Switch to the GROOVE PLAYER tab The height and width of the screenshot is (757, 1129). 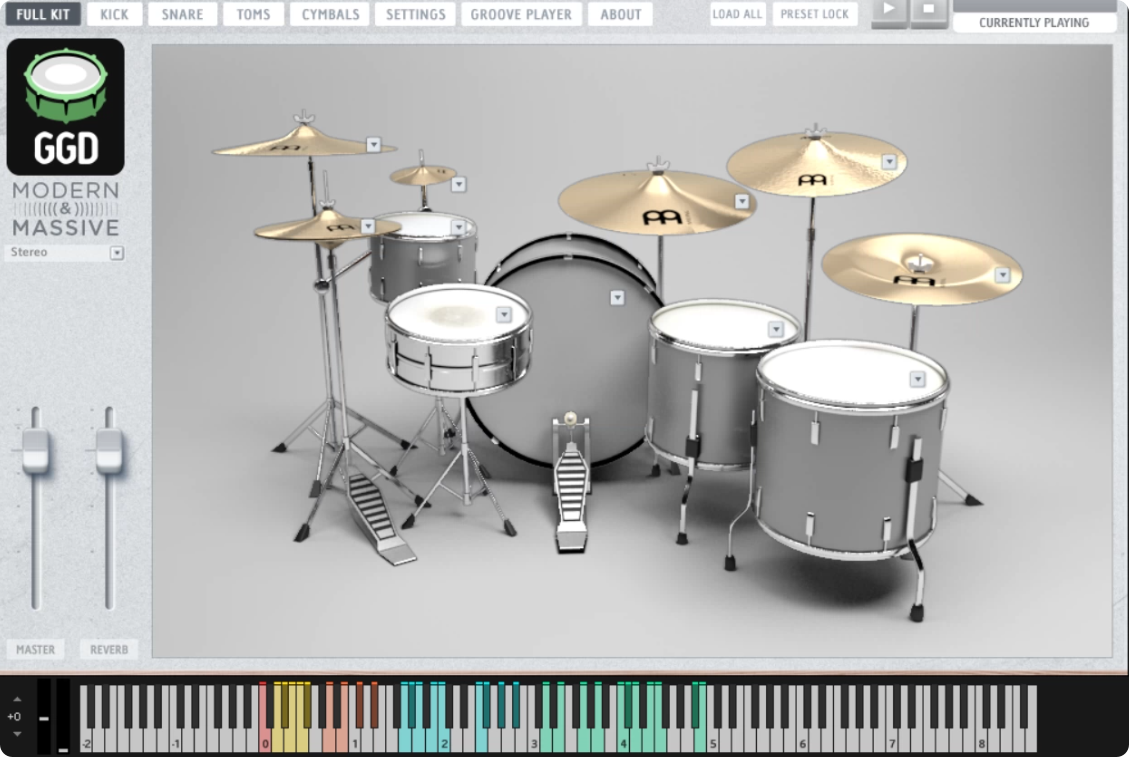click(x=521, y=14)
